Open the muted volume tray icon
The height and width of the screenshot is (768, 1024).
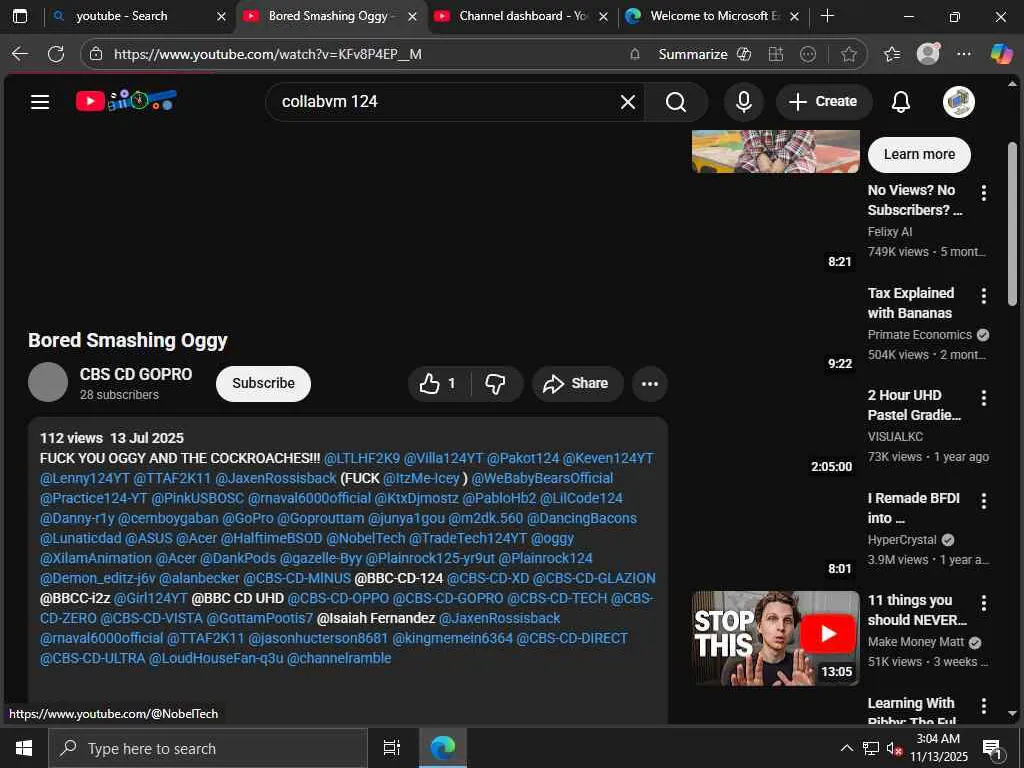click(894, 748)
